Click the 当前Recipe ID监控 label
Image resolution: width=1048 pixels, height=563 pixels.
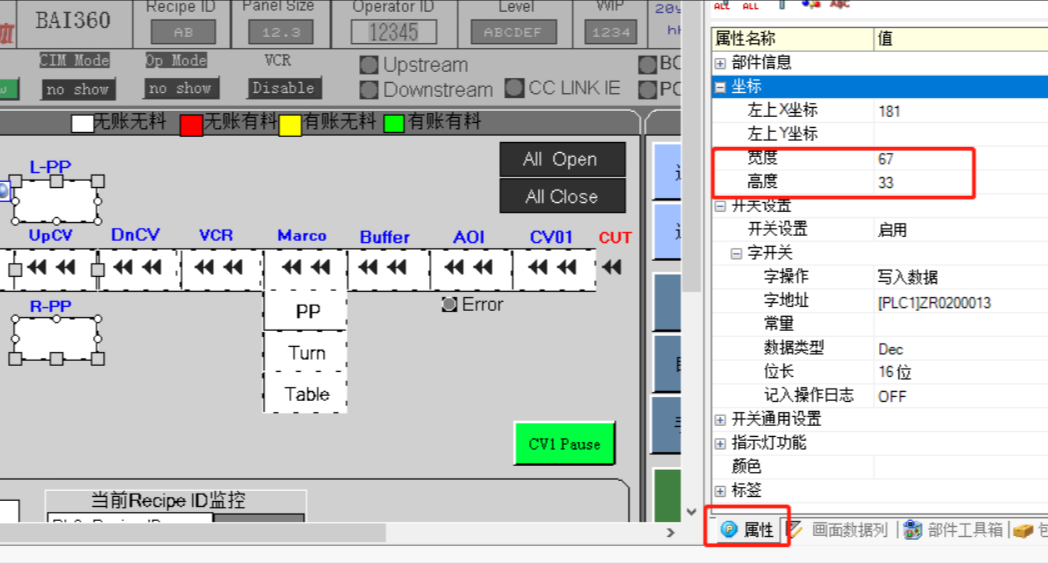(168, 500)
